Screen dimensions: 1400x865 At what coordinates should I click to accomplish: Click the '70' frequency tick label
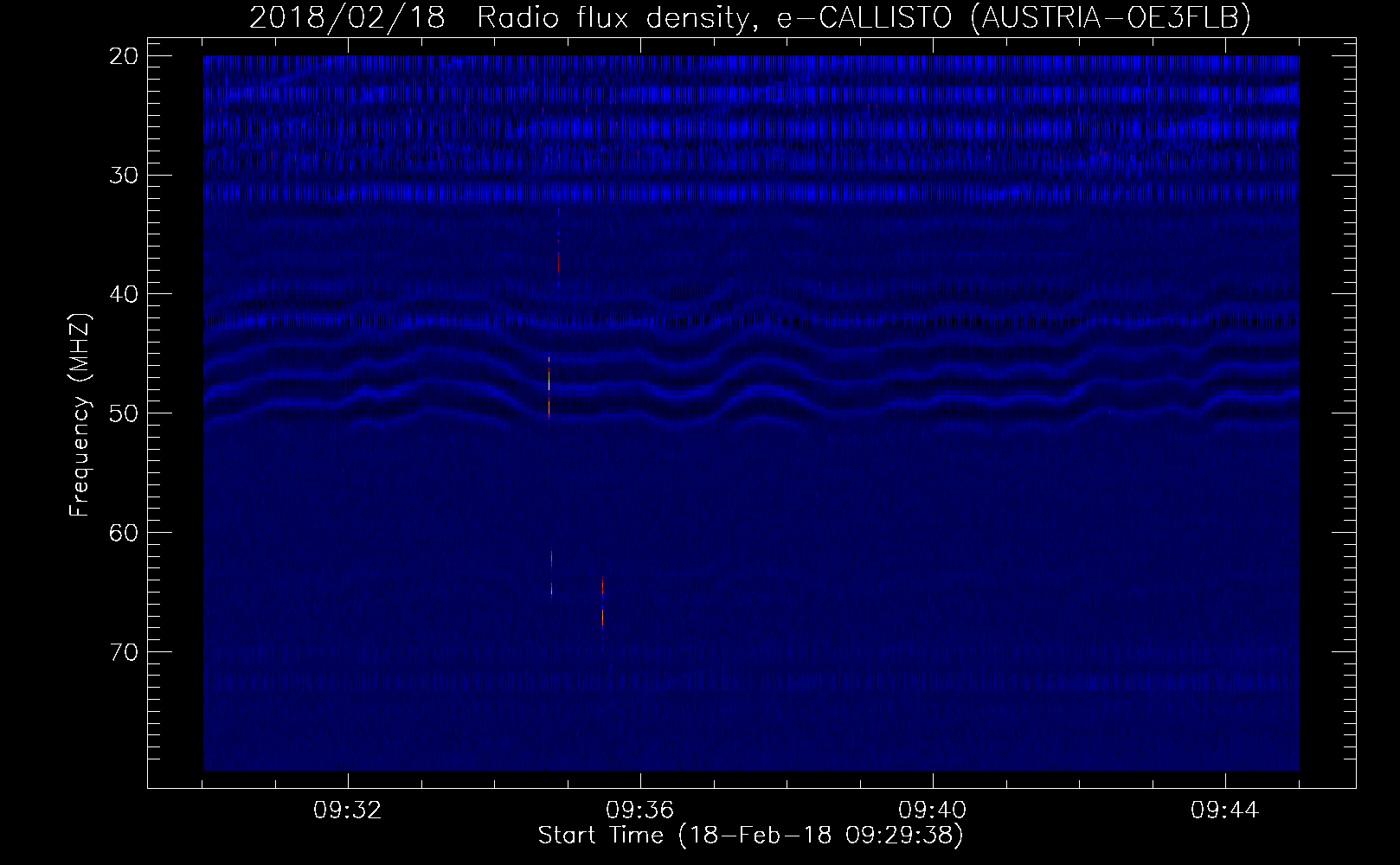click(125, 651)
